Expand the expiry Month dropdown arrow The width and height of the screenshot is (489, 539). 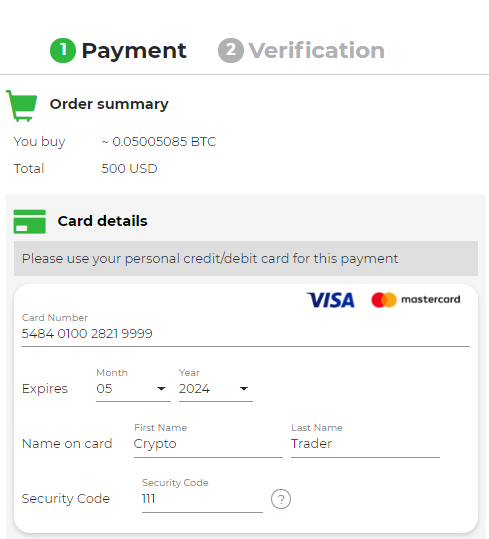(x=161, y=389)
